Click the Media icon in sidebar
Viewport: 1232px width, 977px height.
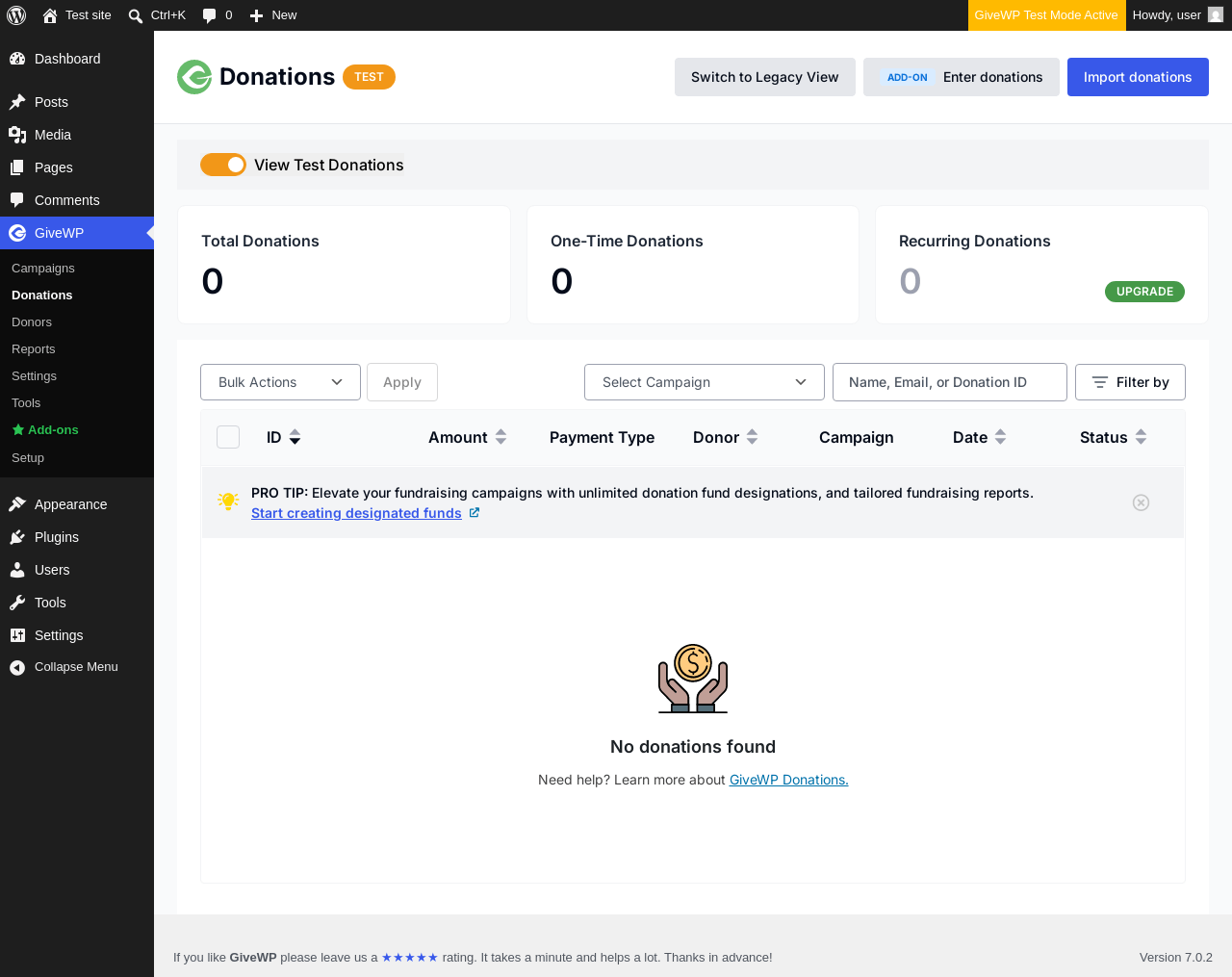17,135
